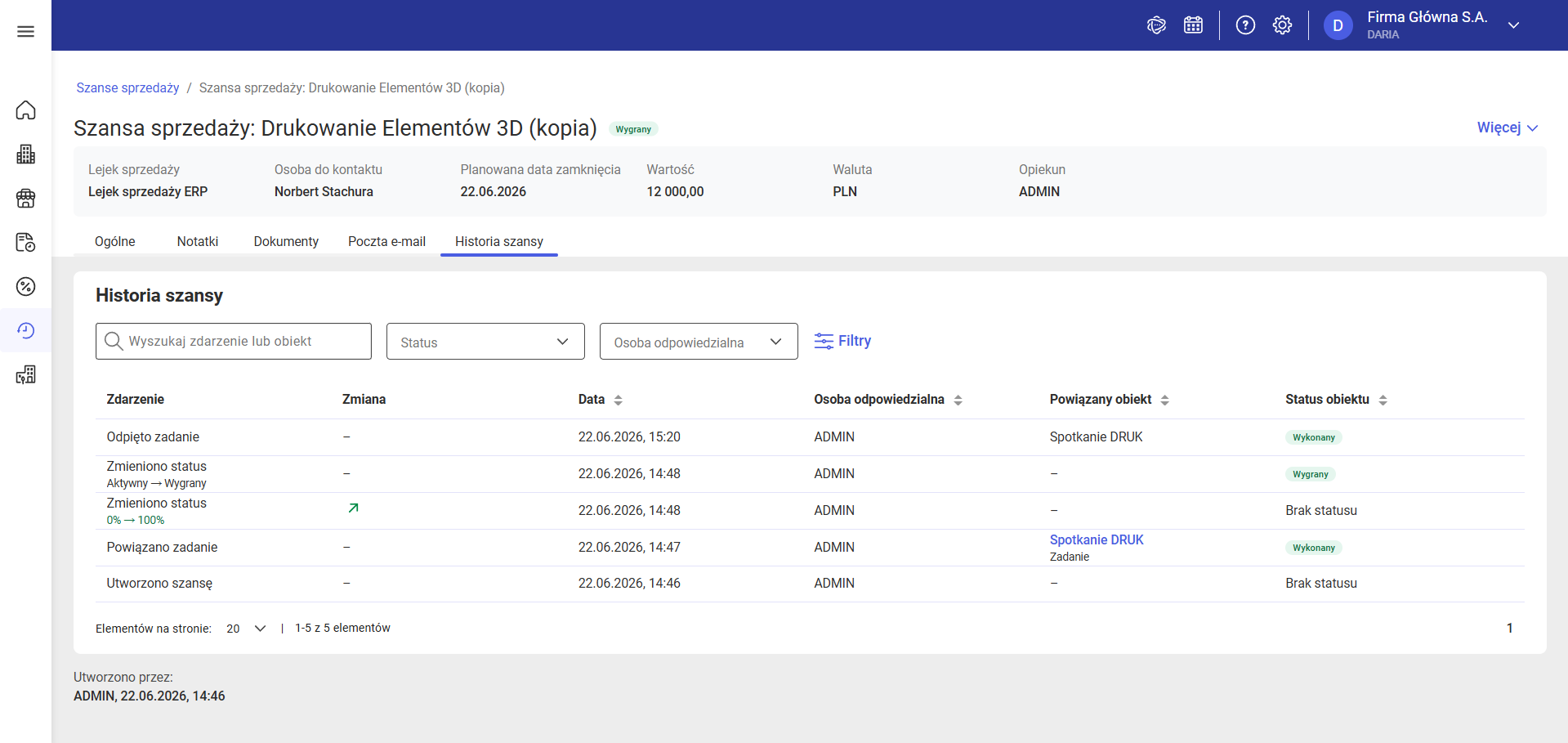Click the AI assistant icon in the top bar
1568x743 pixels.
(1156, 25)
